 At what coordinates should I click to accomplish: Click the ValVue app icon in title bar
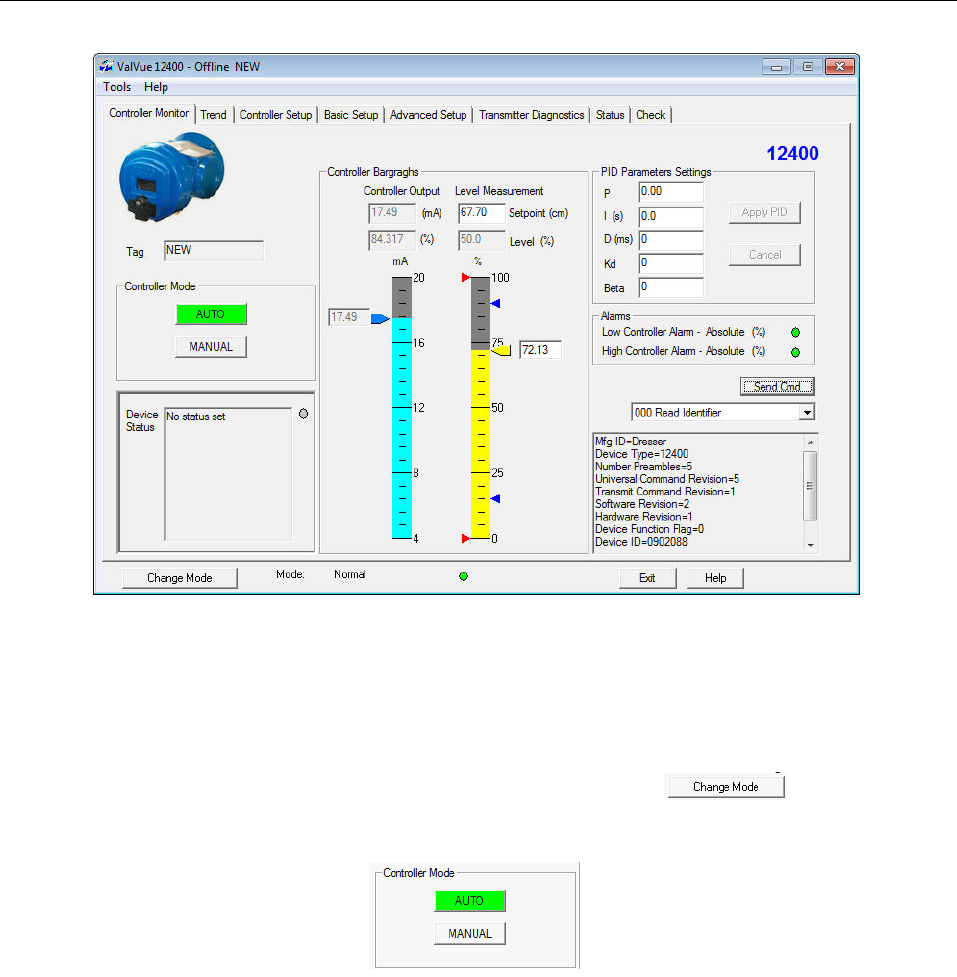[107, 66]
